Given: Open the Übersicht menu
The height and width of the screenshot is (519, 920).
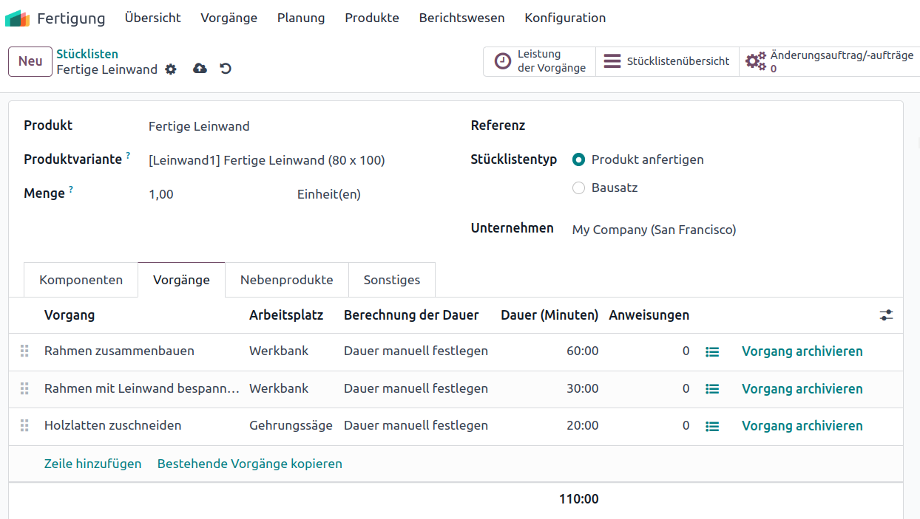Looking at the screenshot, I should (x=153, y=18).
